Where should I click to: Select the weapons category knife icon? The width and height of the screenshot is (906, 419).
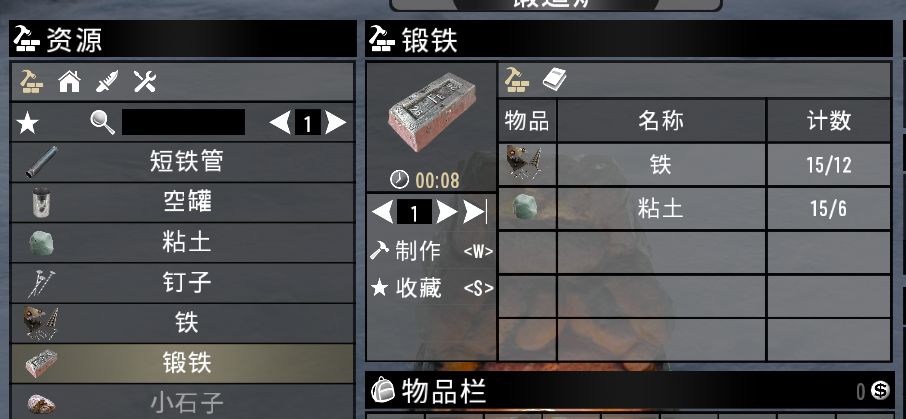[x=107, y=81]
